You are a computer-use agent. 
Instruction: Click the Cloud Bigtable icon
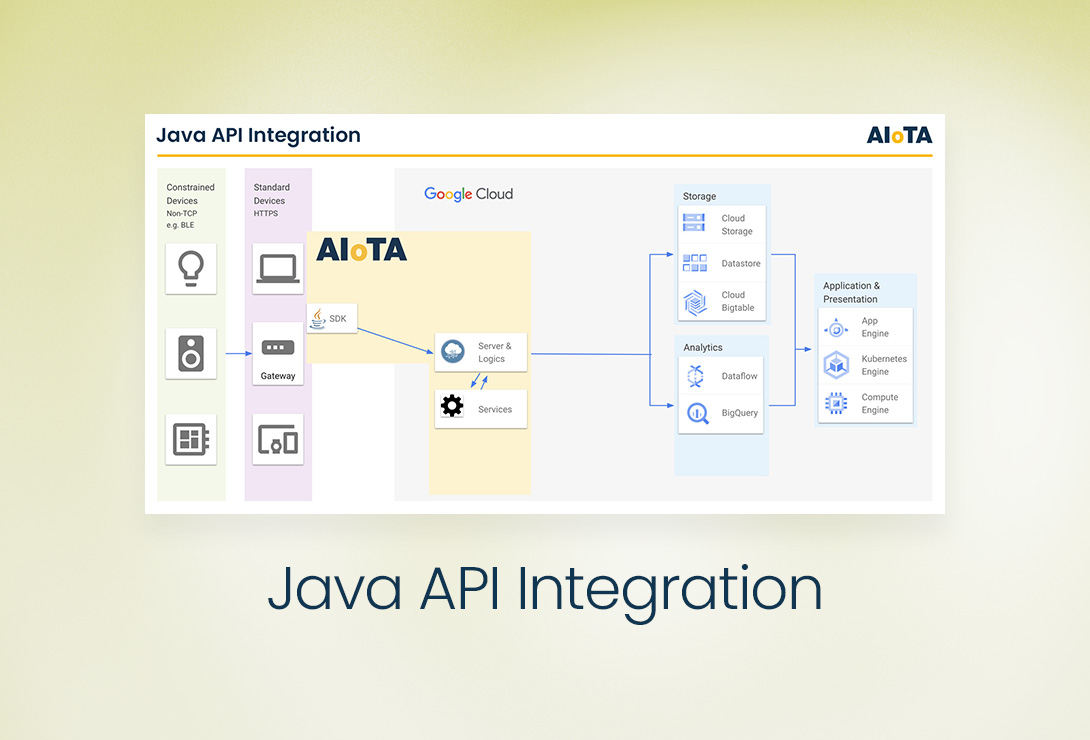tap(694, 301)
